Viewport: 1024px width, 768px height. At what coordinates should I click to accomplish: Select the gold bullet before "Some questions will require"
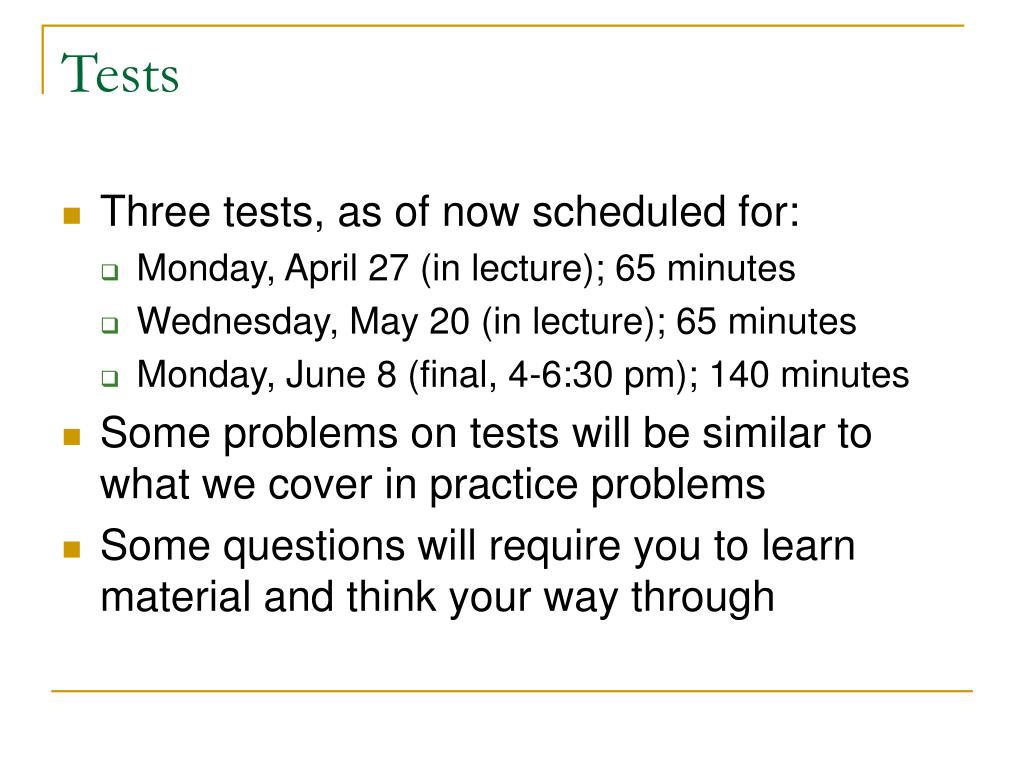(72, 549)
